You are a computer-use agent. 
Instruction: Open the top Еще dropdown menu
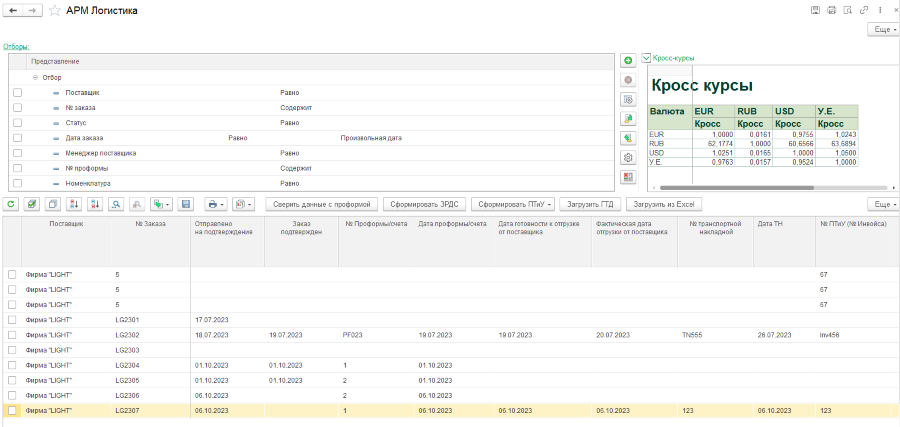883,30
